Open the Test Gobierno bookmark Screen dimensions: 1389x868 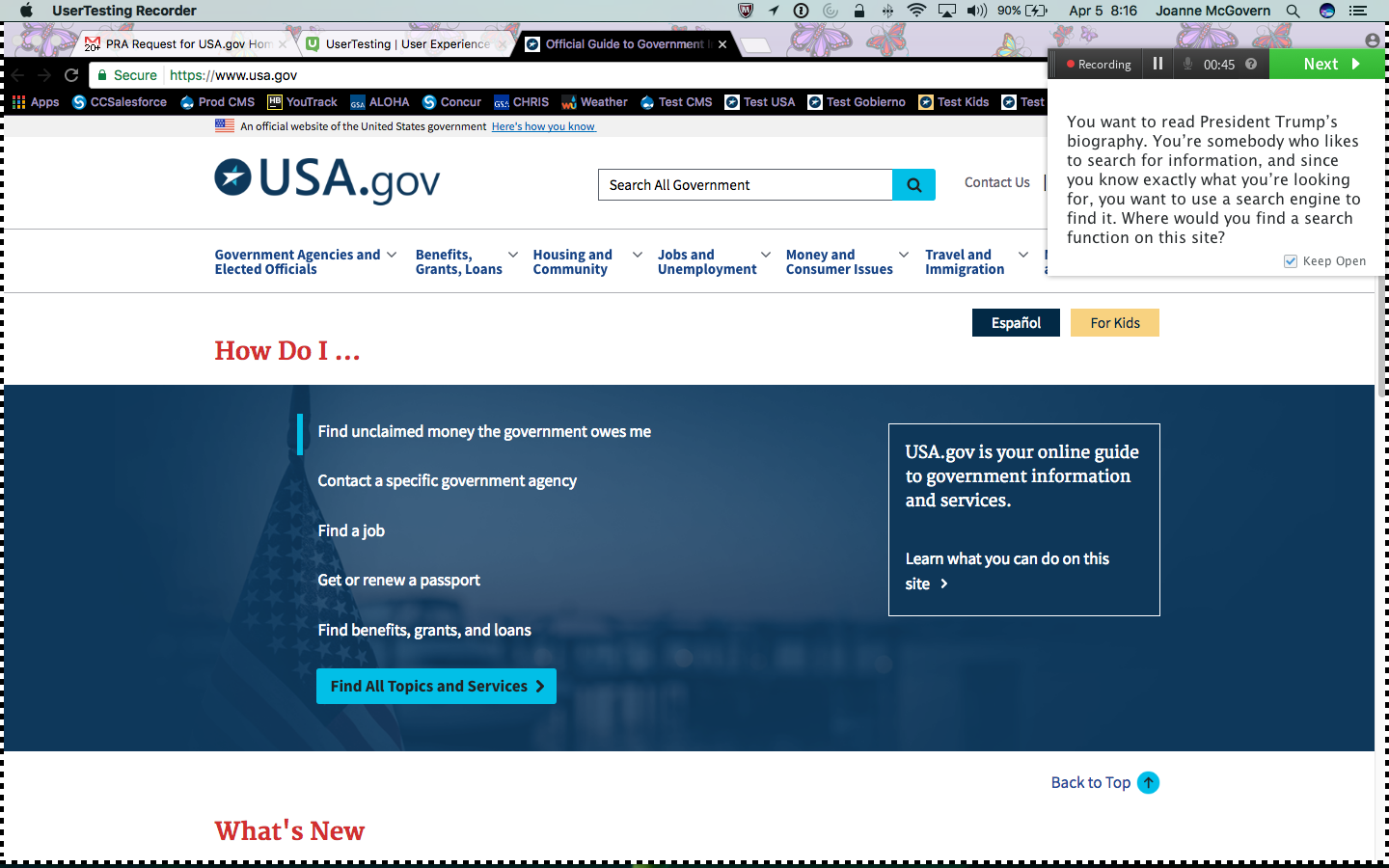(x=857, y=101)
